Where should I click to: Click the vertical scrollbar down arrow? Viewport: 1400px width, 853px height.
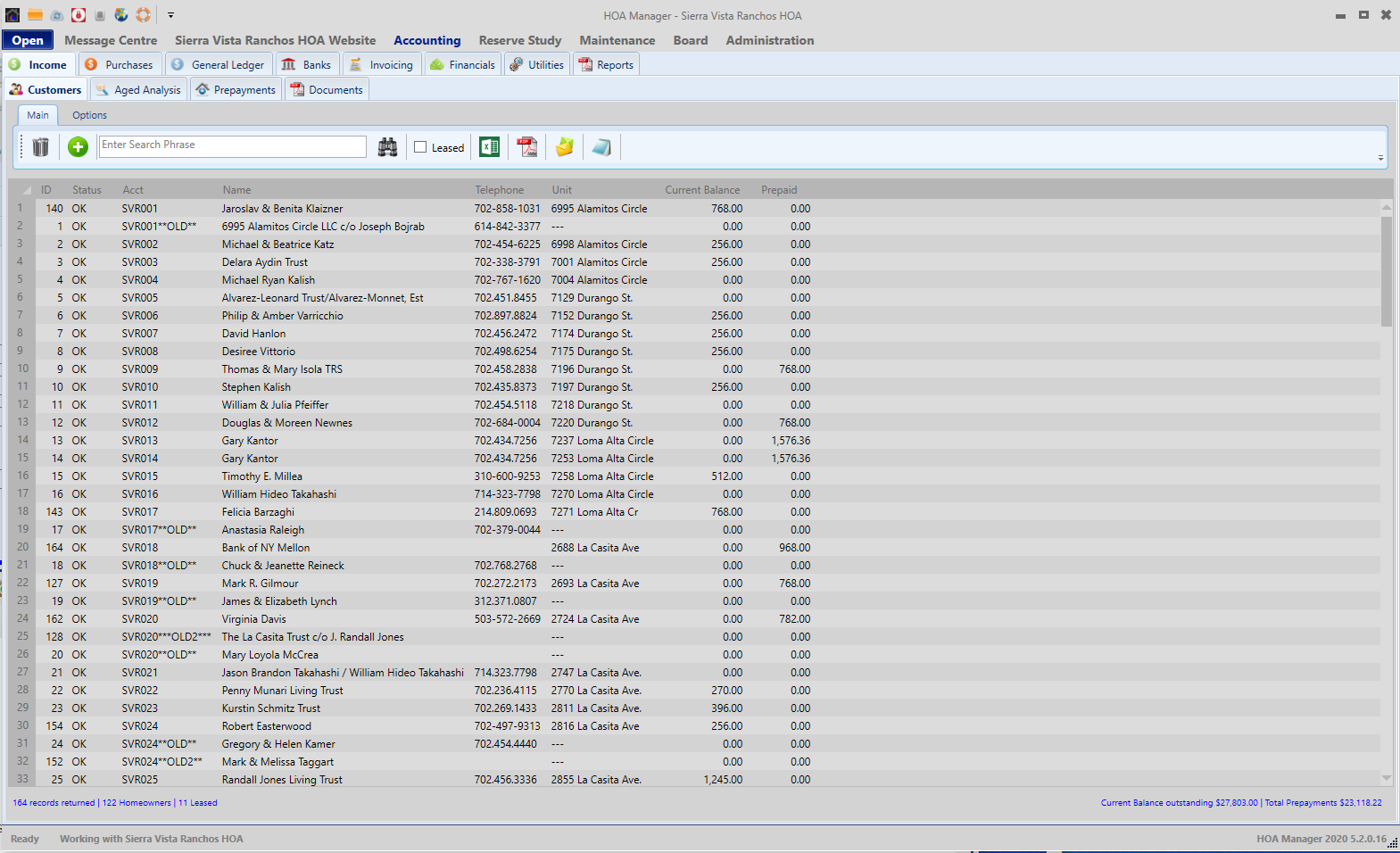[1386, 778]
